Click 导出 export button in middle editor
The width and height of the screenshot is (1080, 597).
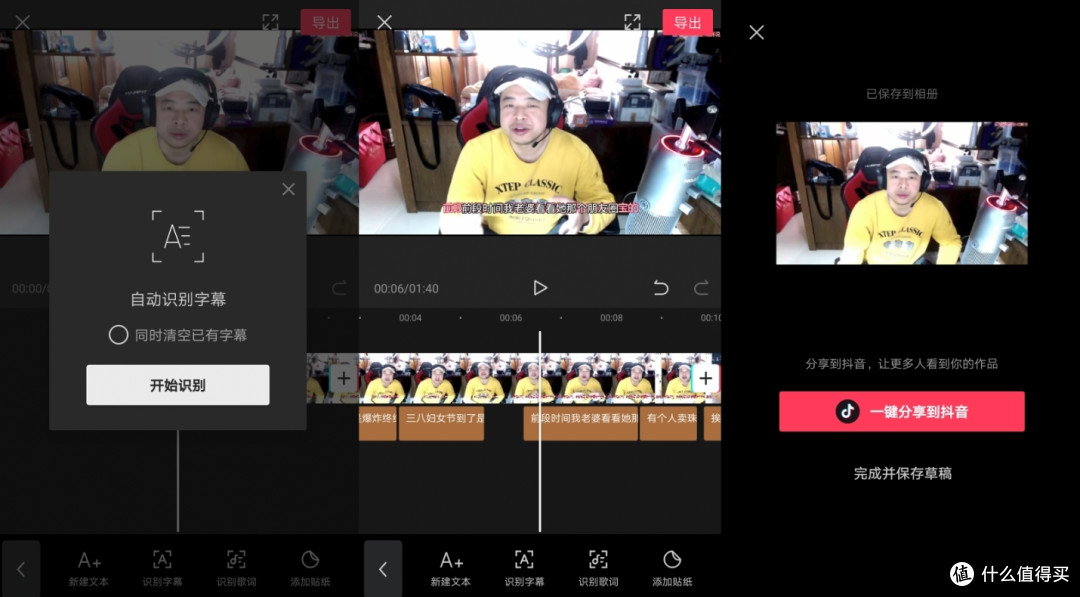click(x=687, y=23)
